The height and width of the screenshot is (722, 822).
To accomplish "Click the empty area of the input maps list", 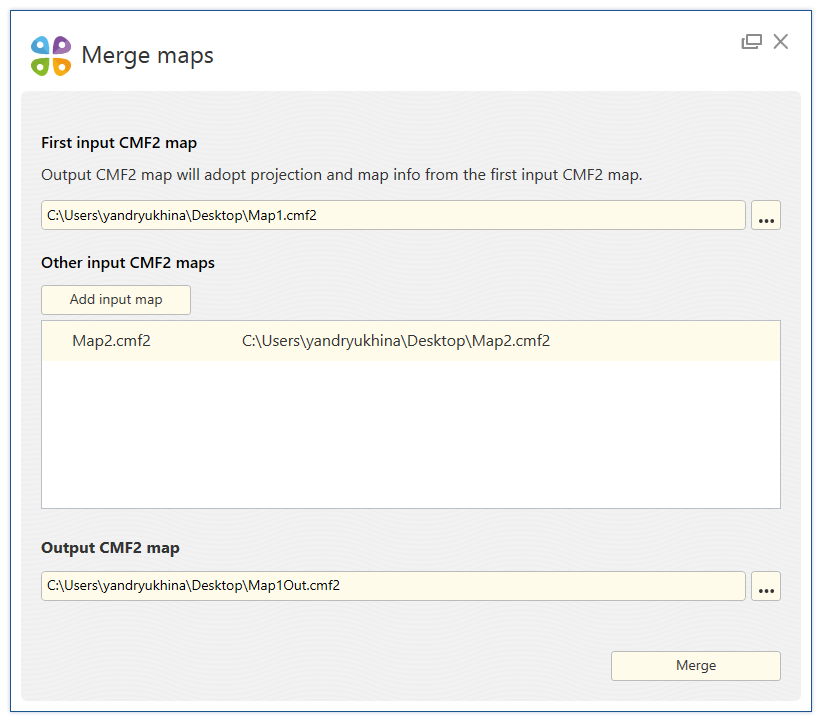I will point(410,434).
